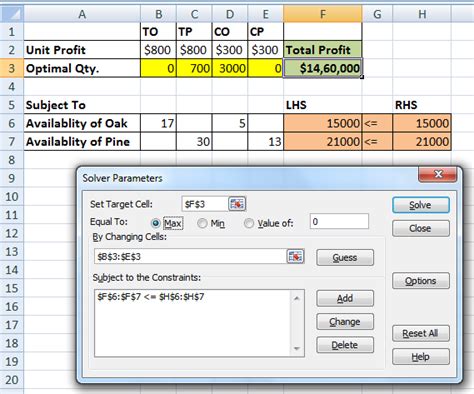
Task: Select column E header
Action: (x=265, y=14)
